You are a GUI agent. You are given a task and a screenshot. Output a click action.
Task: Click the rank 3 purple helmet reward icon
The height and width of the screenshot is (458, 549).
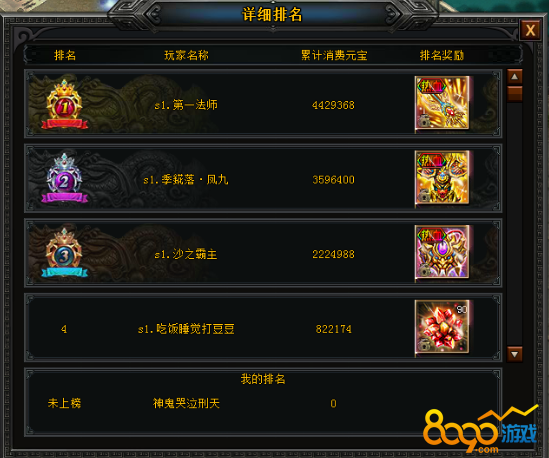(442, 252)
